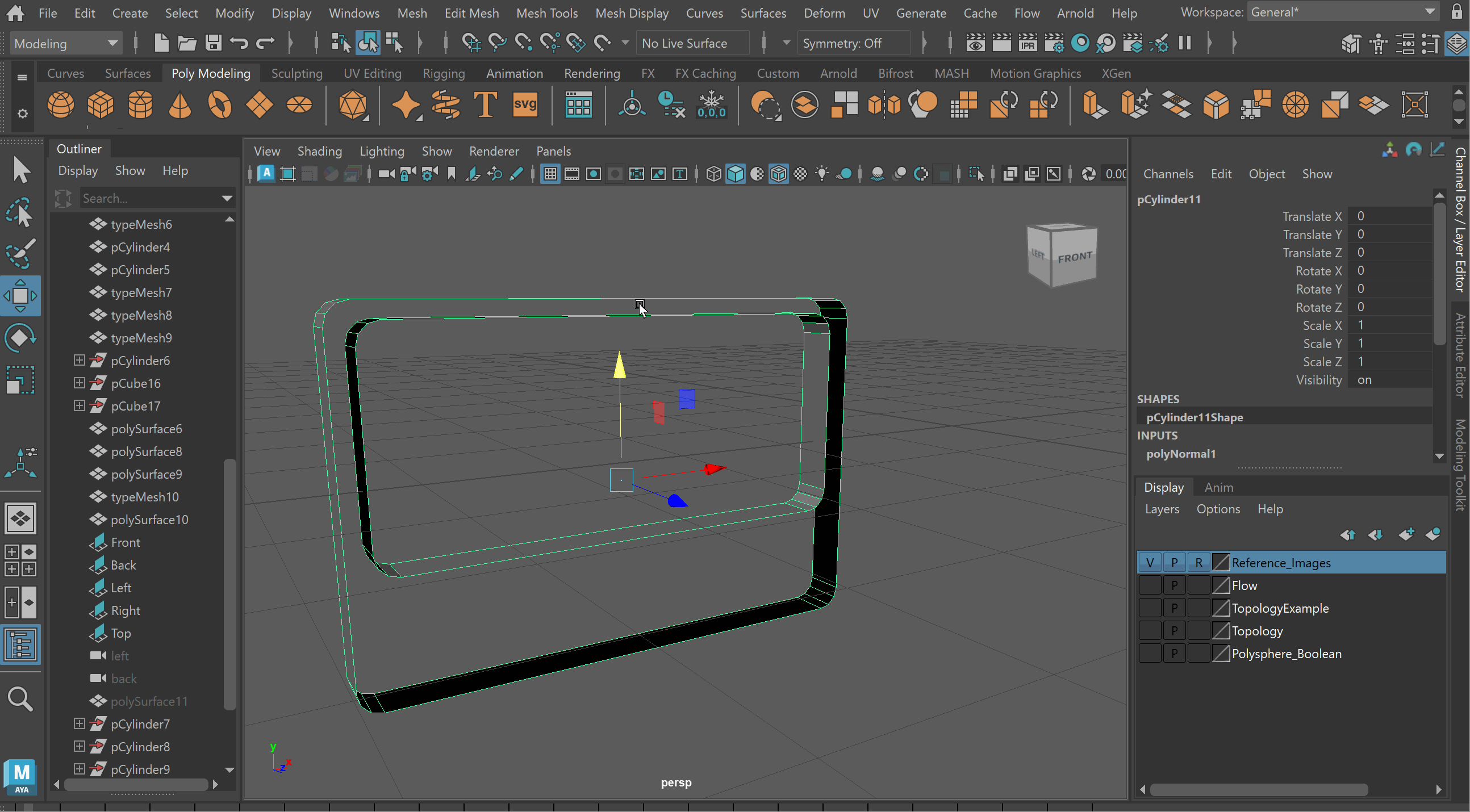The height and width of the screenshot is (812, 1470).
Task: Expand pCylinder6 in the Outliner
Action: [x=80, y=360]
